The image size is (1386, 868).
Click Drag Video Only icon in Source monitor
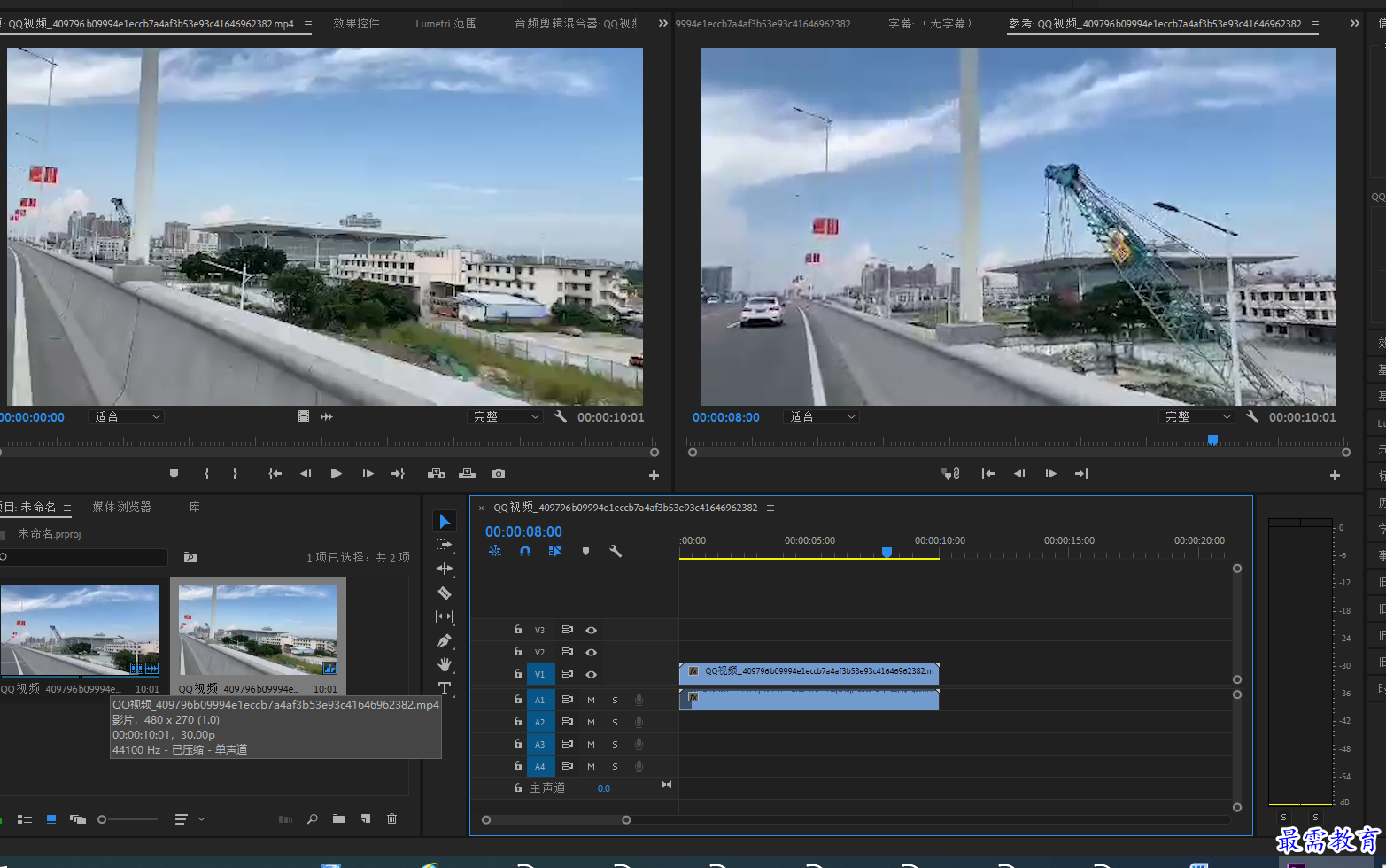pos(304,416)
